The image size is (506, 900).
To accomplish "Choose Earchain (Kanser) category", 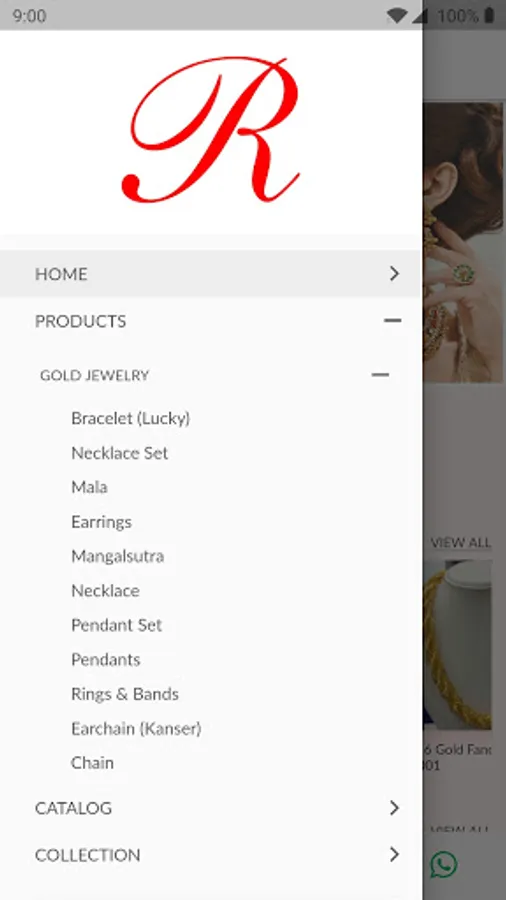I will click(x=136, y=728).
